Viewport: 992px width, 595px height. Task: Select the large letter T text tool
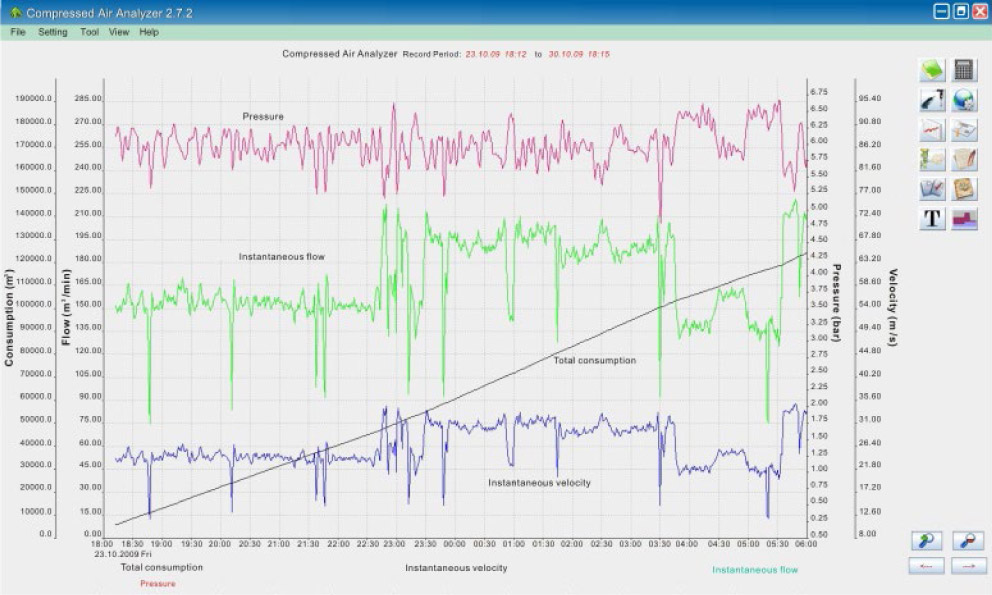coord(932,219)
